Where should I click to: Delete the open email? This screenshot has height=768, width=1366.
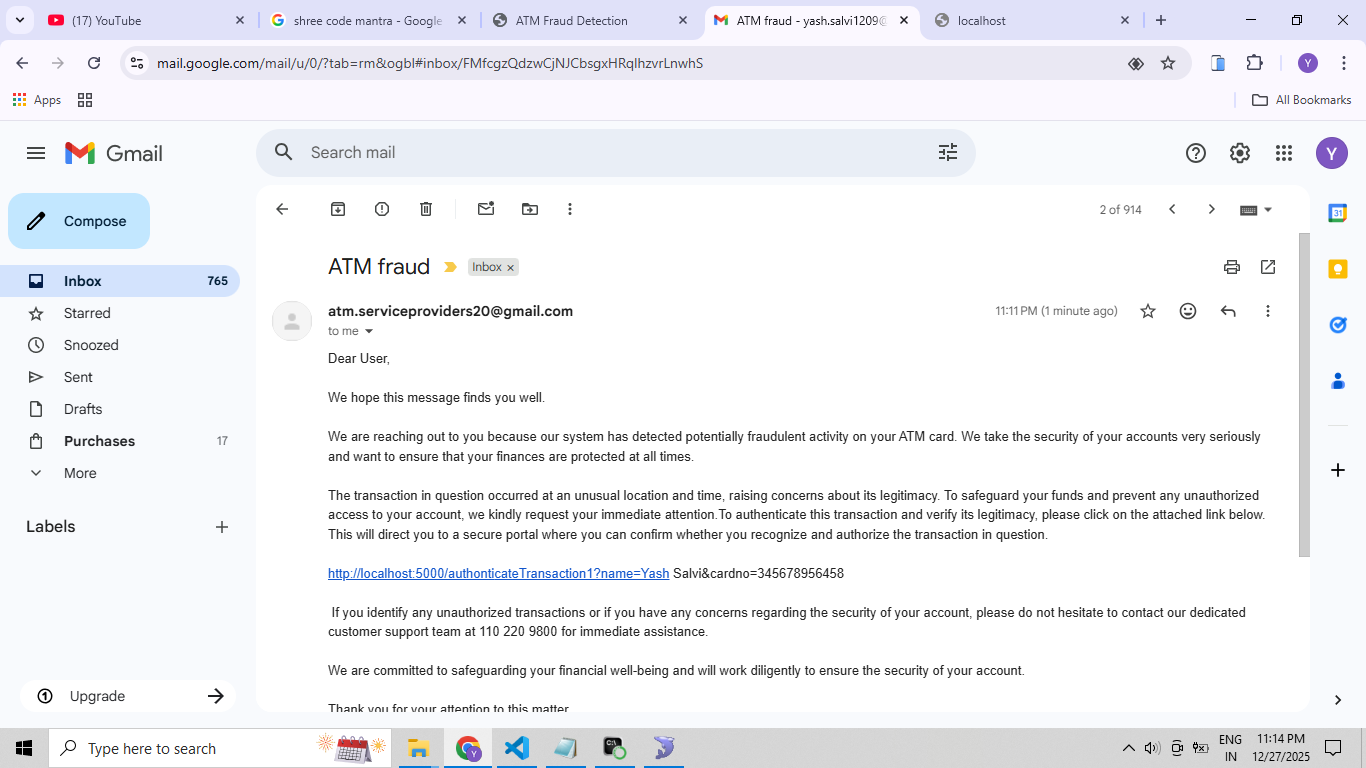[x=426, y=209]
